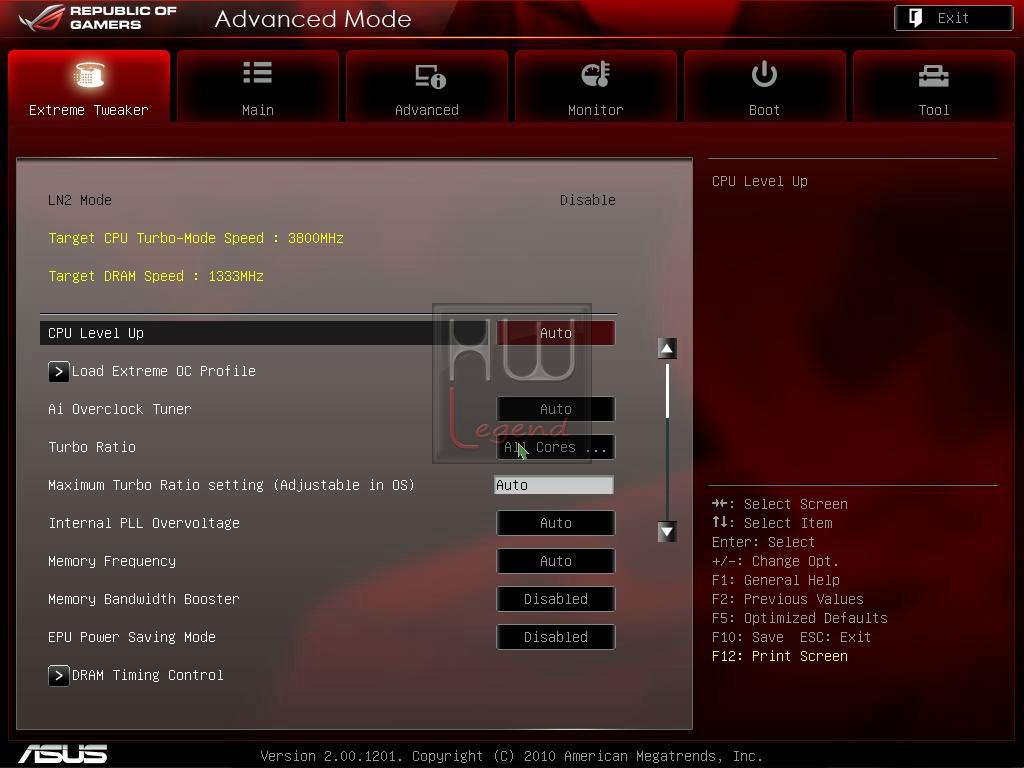Screen dimensions: 1024x768
Task: Click the Boot tab power icon
Action: tap(764, 74)
